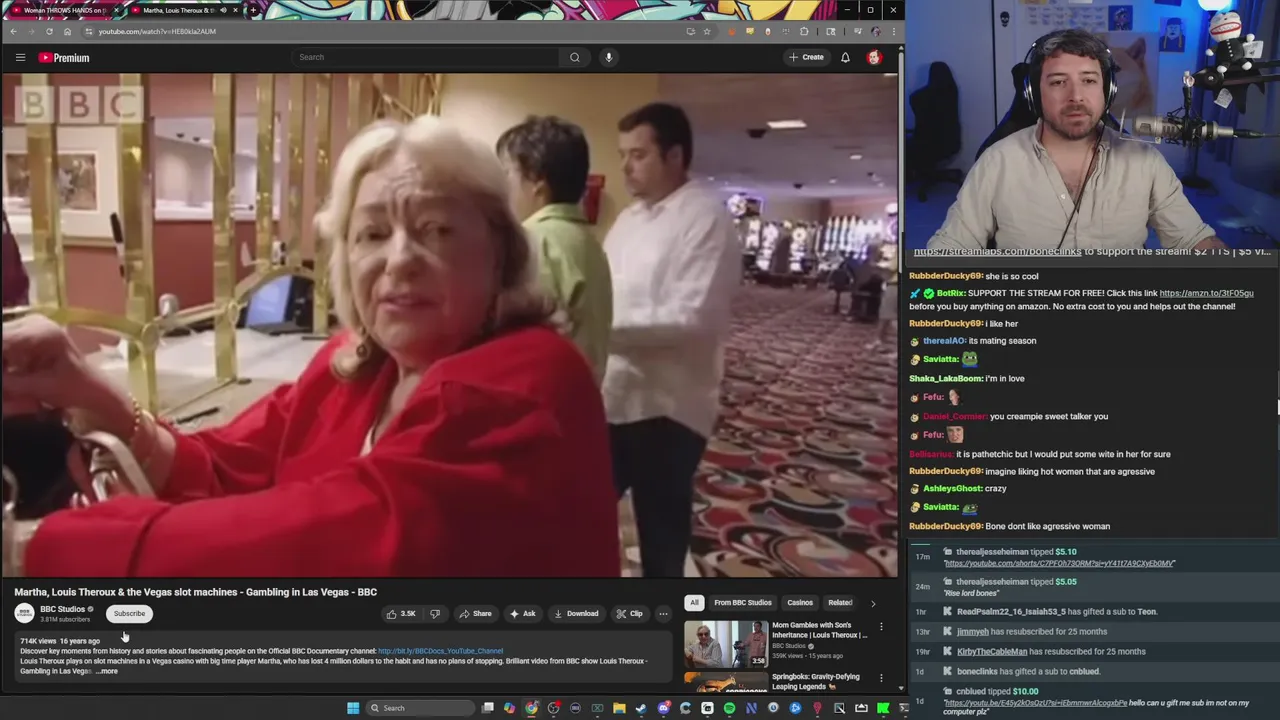Reload the page with the refresh icon
Screen dimensions: 1280x720
tap(49, 31)
